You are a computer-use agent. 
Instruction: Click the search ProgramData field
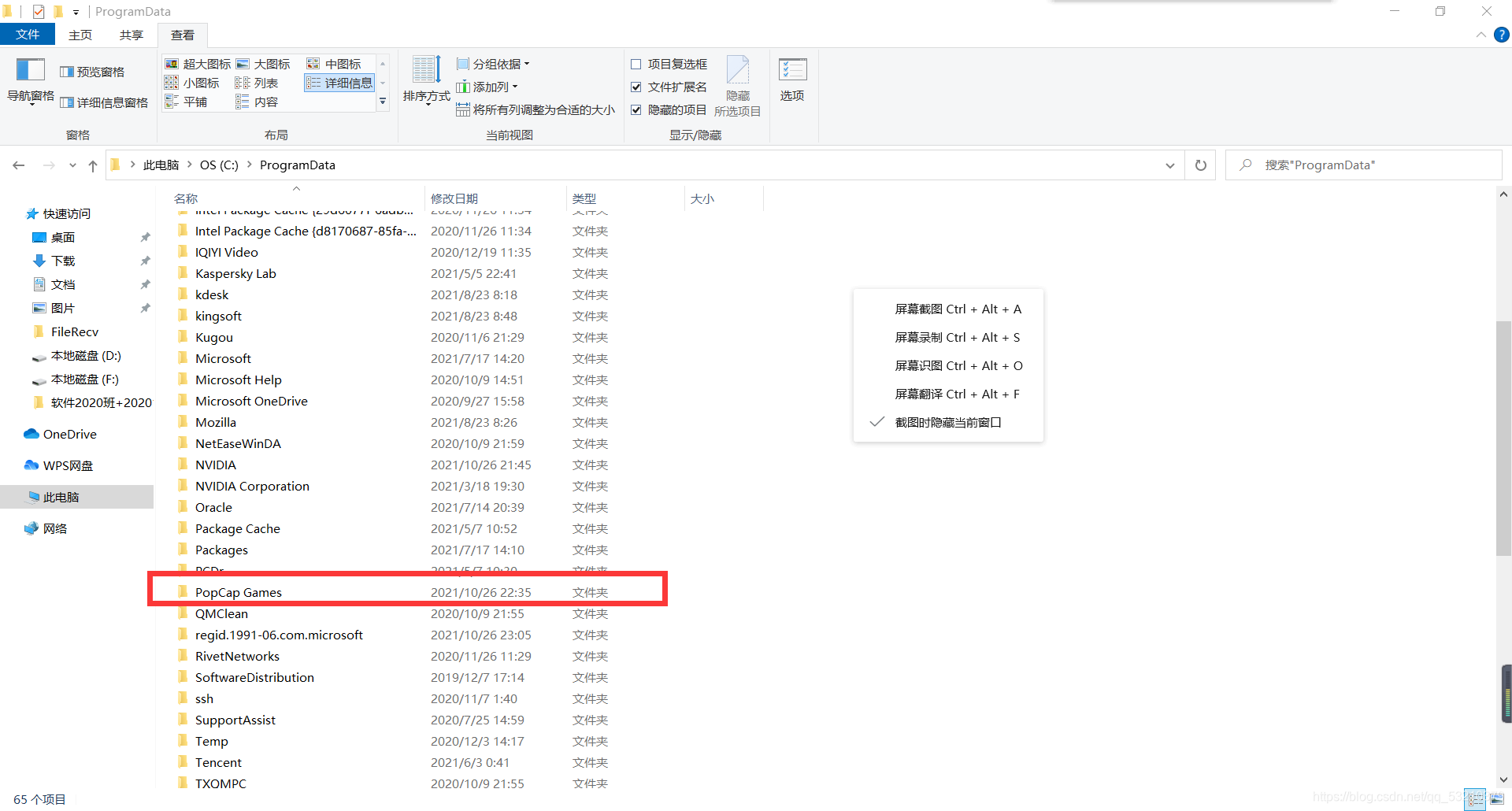coord(1364,165)
